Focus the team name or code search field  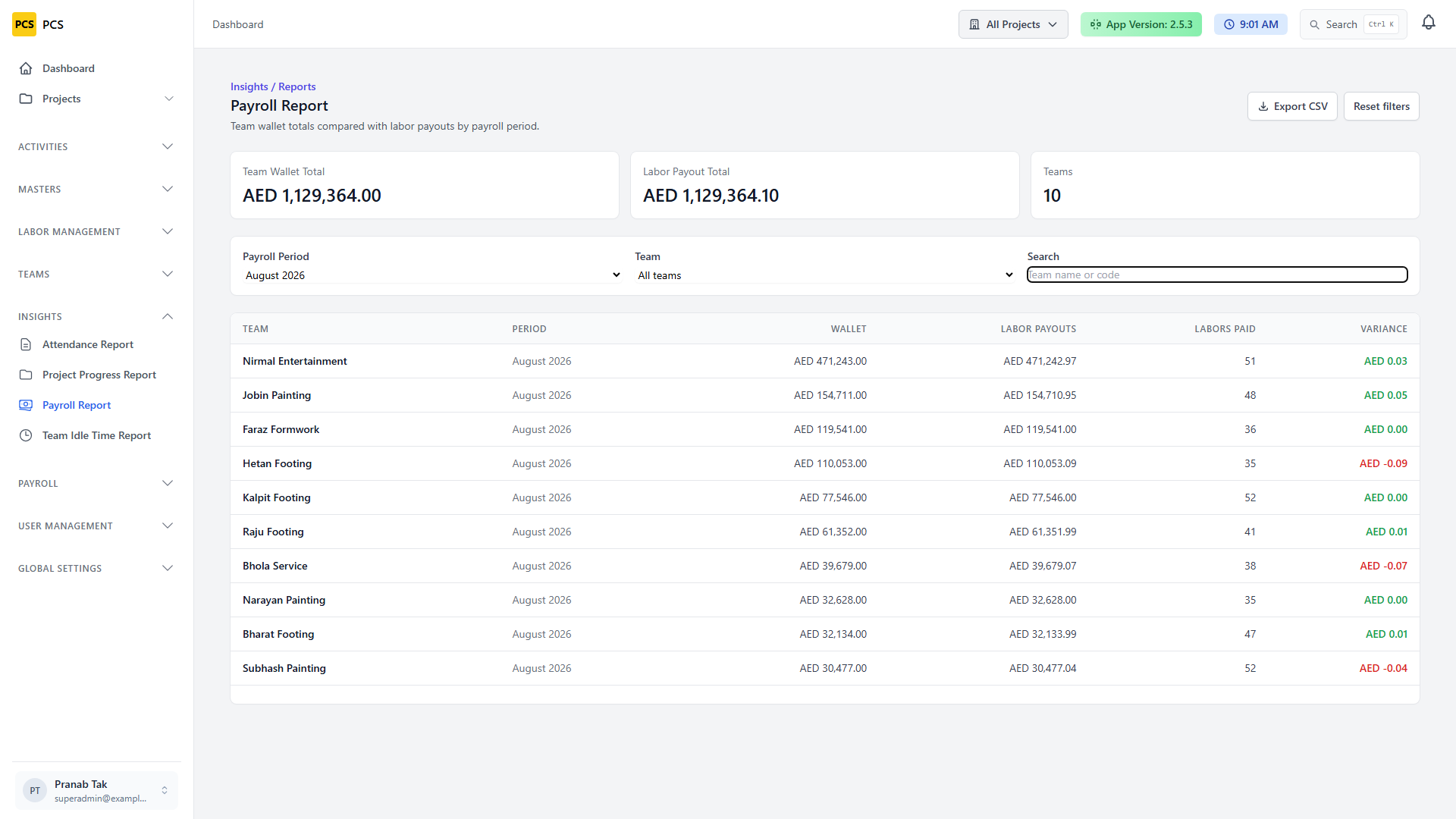(x=1217, y=275)
